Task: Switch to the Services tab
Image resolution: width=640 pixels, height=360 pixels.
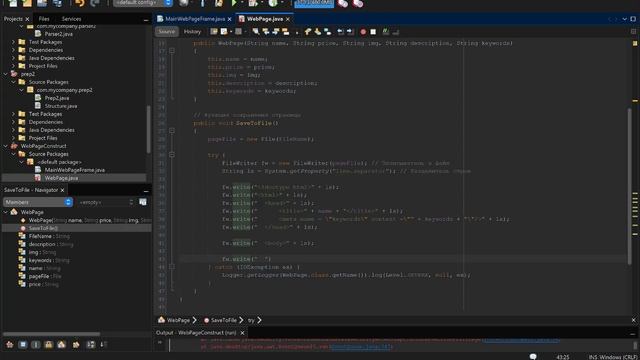Action: pos(71,19)
